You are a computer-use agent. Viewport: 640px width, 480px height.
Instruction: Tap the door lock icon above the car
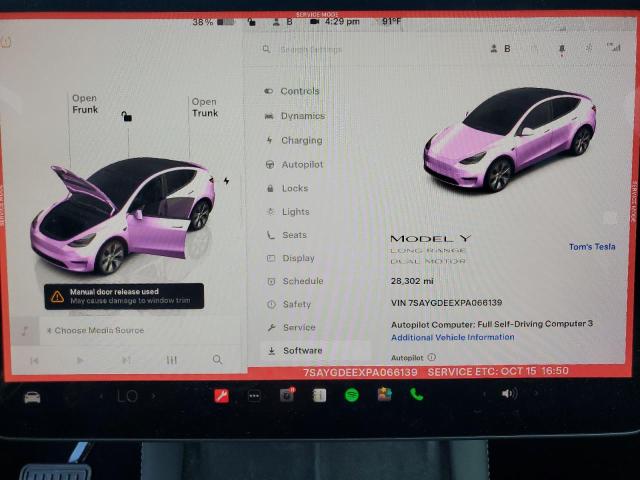tap(126, 117)
